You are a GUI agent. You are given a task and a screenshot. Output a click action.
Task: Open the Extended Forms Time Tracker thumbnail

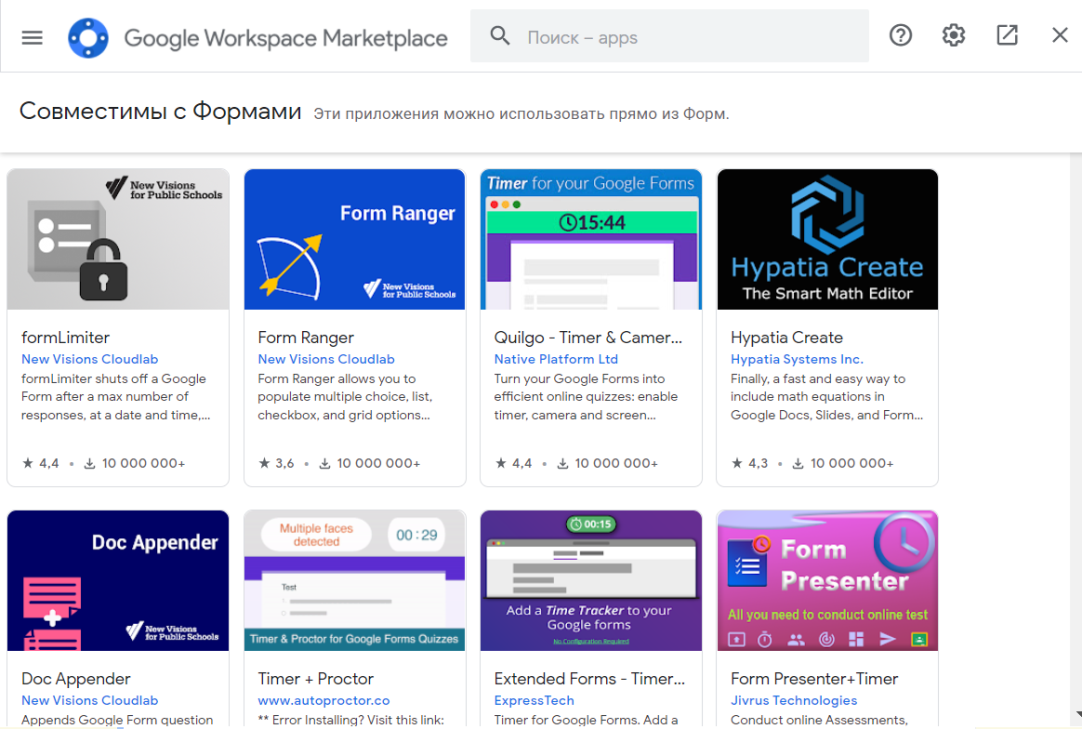point(591,581)
